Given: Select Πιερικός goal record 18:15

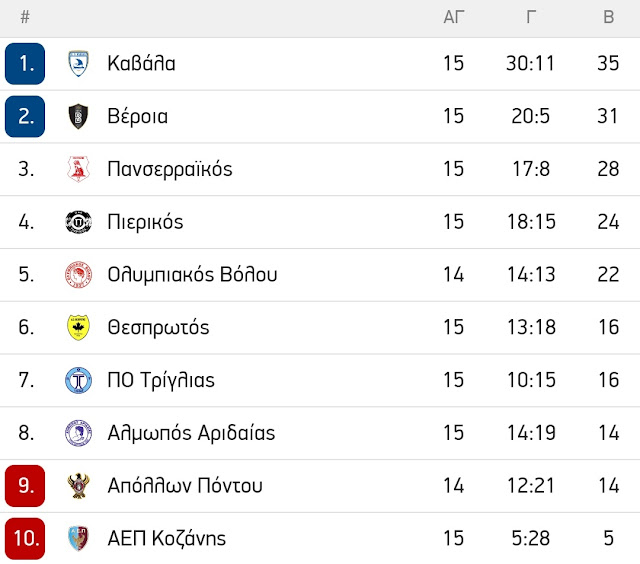Looking at the screenshot, I should pyautogui.click(x=531, y=222).
